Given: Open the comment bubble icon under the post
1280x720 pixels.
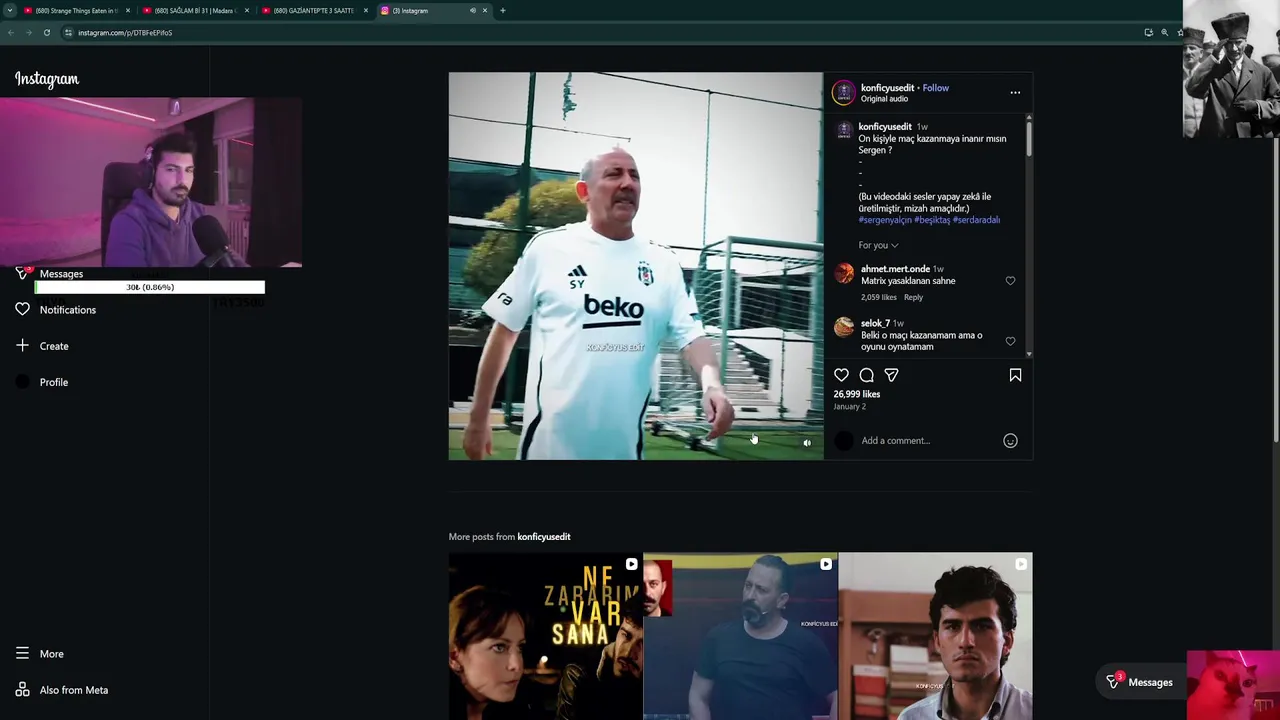Looking at the screenshot, I should click(x=866, y=375).
